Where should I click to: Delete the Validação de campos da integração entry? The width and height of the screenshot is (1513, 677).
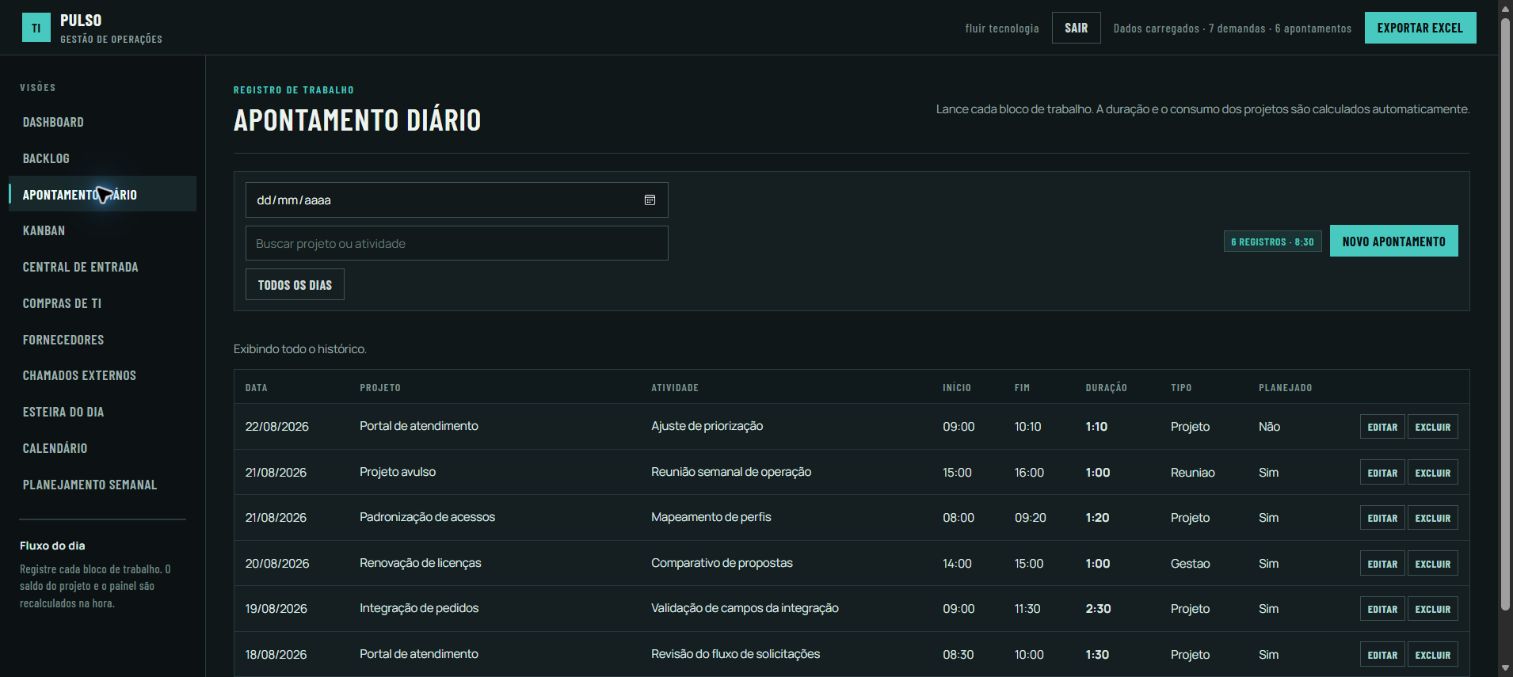(1433, 609)
